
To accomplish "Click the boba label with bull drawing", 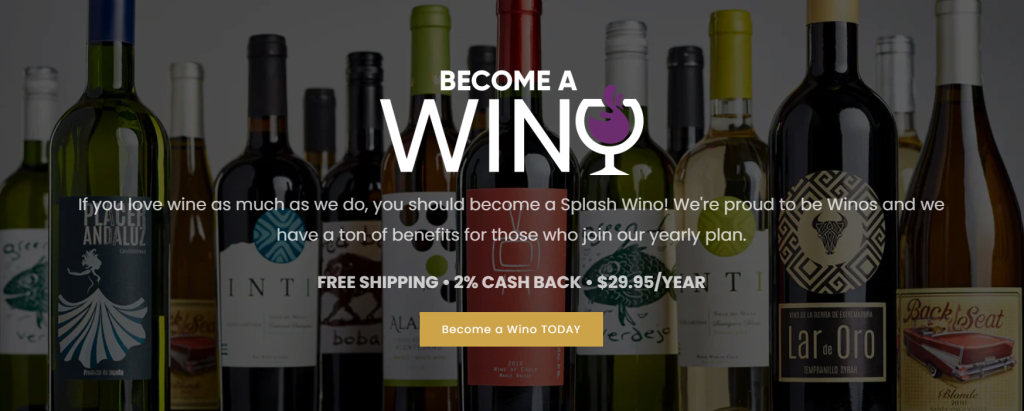I will pyautogui.click(x=351, y=294).
